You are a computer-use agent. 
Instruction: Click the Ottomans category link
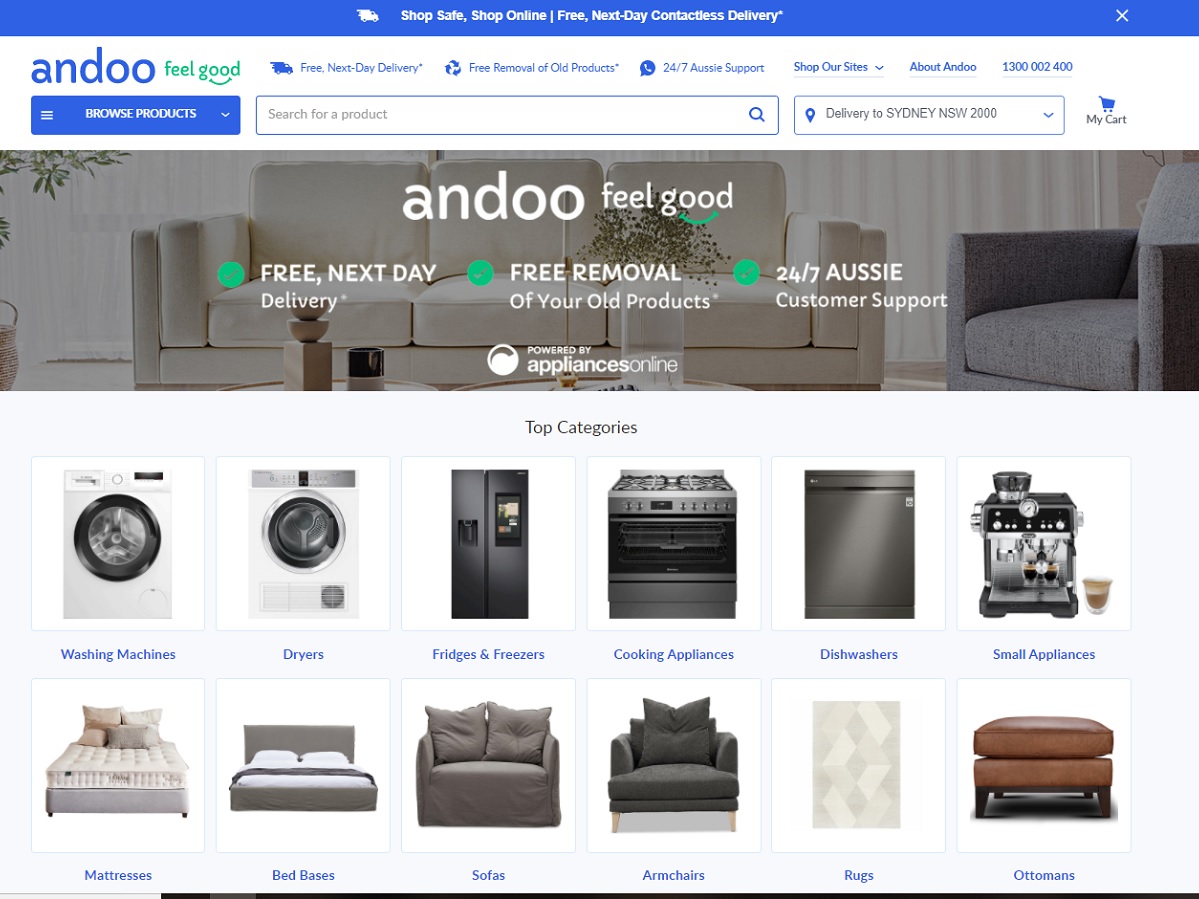pos(1044,875)
